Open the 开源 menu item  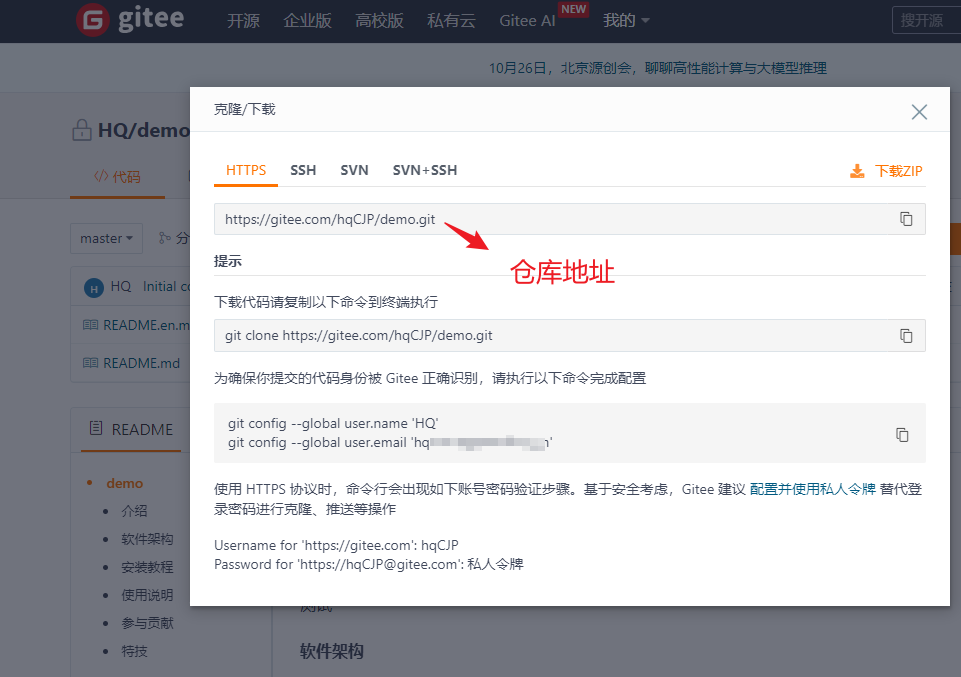(243, 20)
